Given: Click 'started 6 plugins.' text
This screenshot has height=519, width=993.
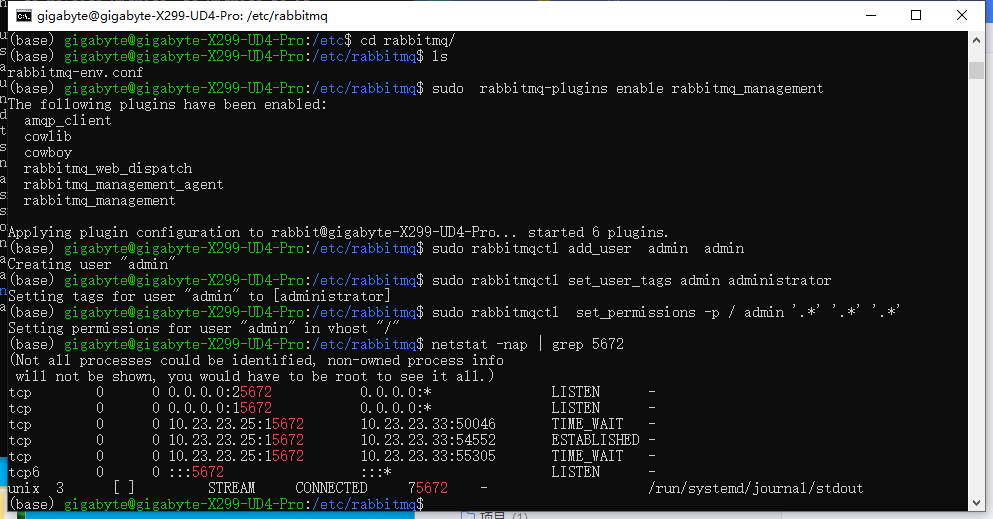Looking at the screenshot, I should [598, 232].
